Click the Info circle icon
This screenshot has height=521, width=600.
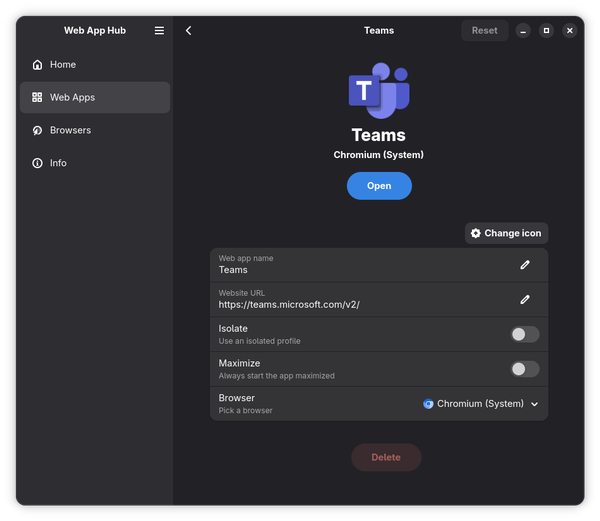[x=37, y=163]
